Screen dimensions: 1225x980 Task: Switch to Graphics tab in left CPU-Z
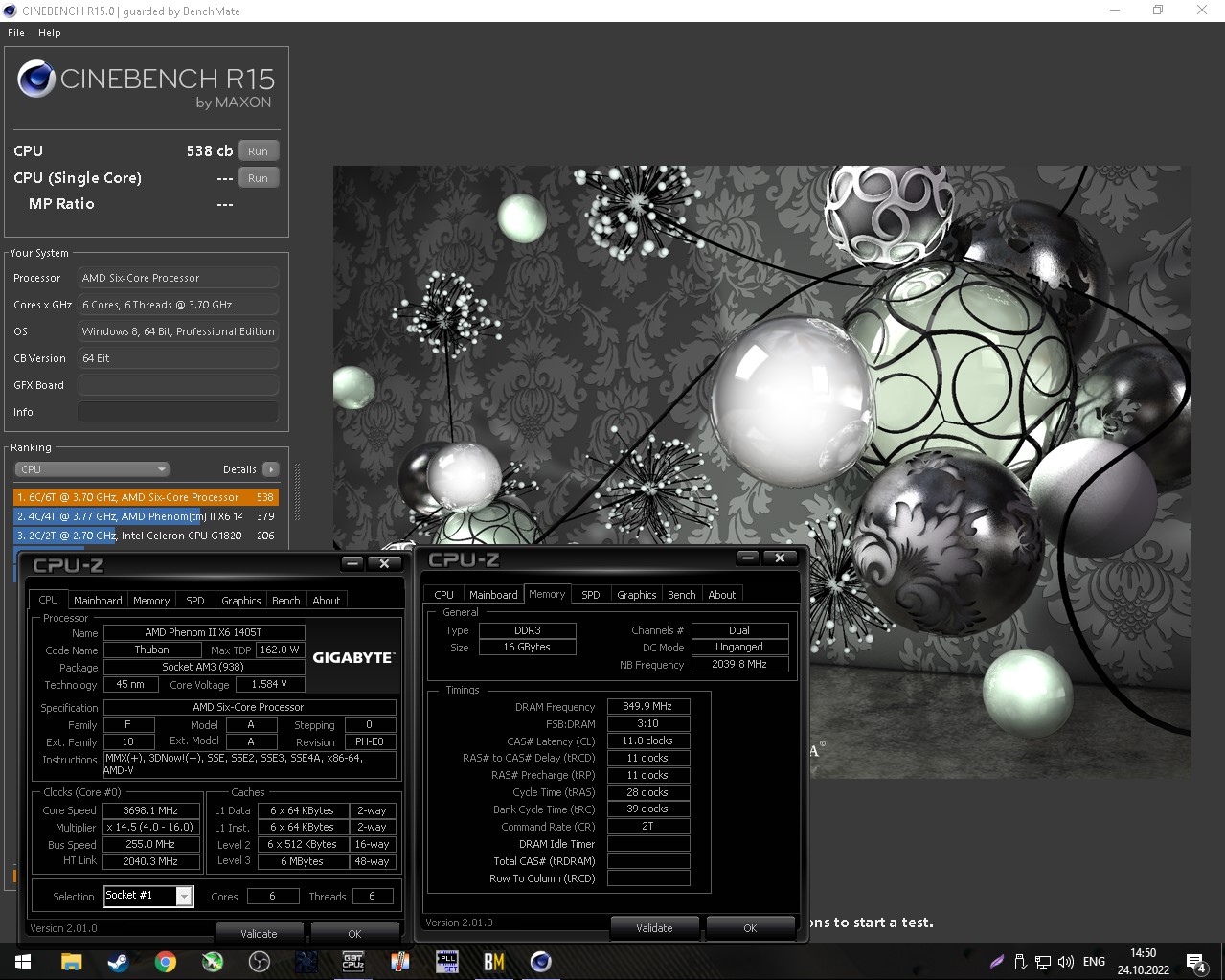[x=241, y=601]
